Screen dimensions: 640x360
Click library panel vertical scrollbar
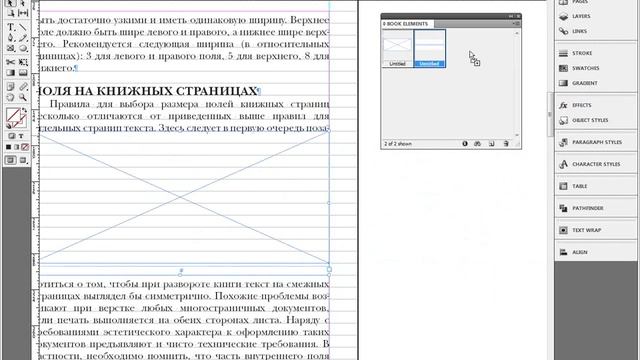517,84
